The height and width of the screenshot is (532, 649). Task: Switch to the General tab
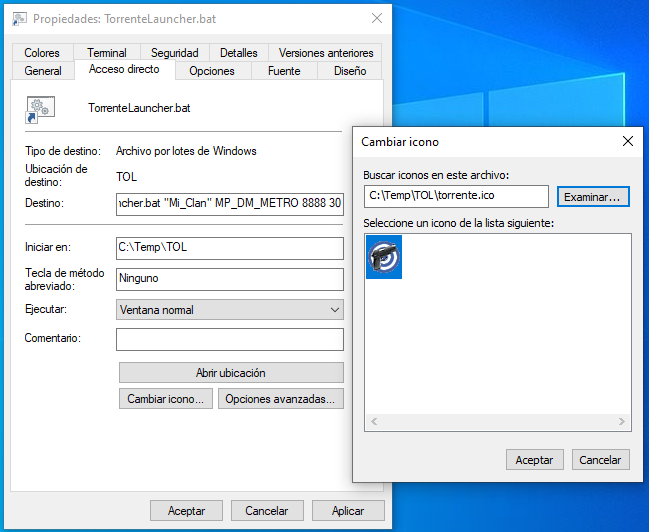click(x=43, y=71)
